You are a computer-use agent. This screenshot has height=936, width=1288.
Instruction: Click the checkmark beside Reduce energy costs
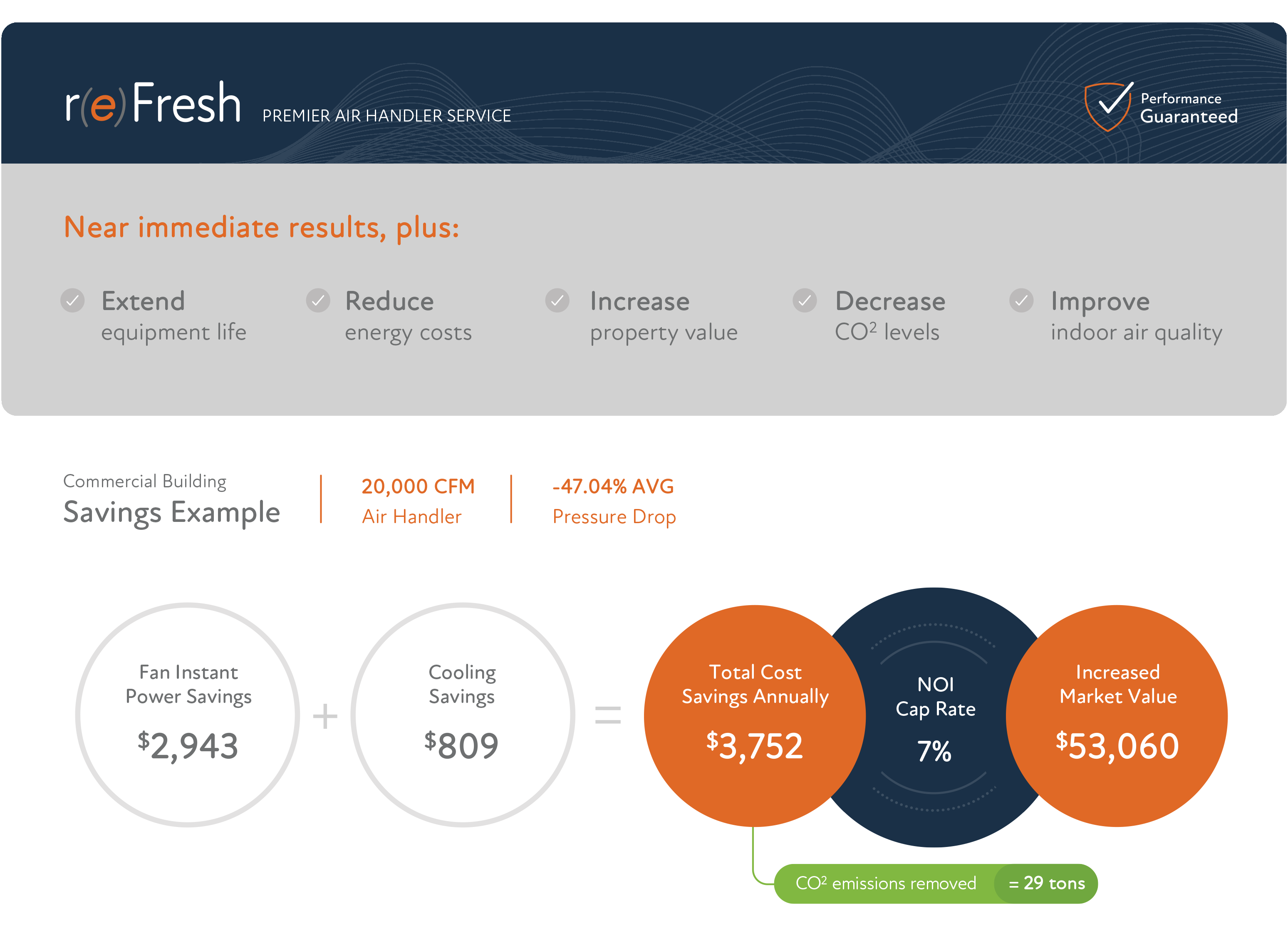[x=318, y=300]
